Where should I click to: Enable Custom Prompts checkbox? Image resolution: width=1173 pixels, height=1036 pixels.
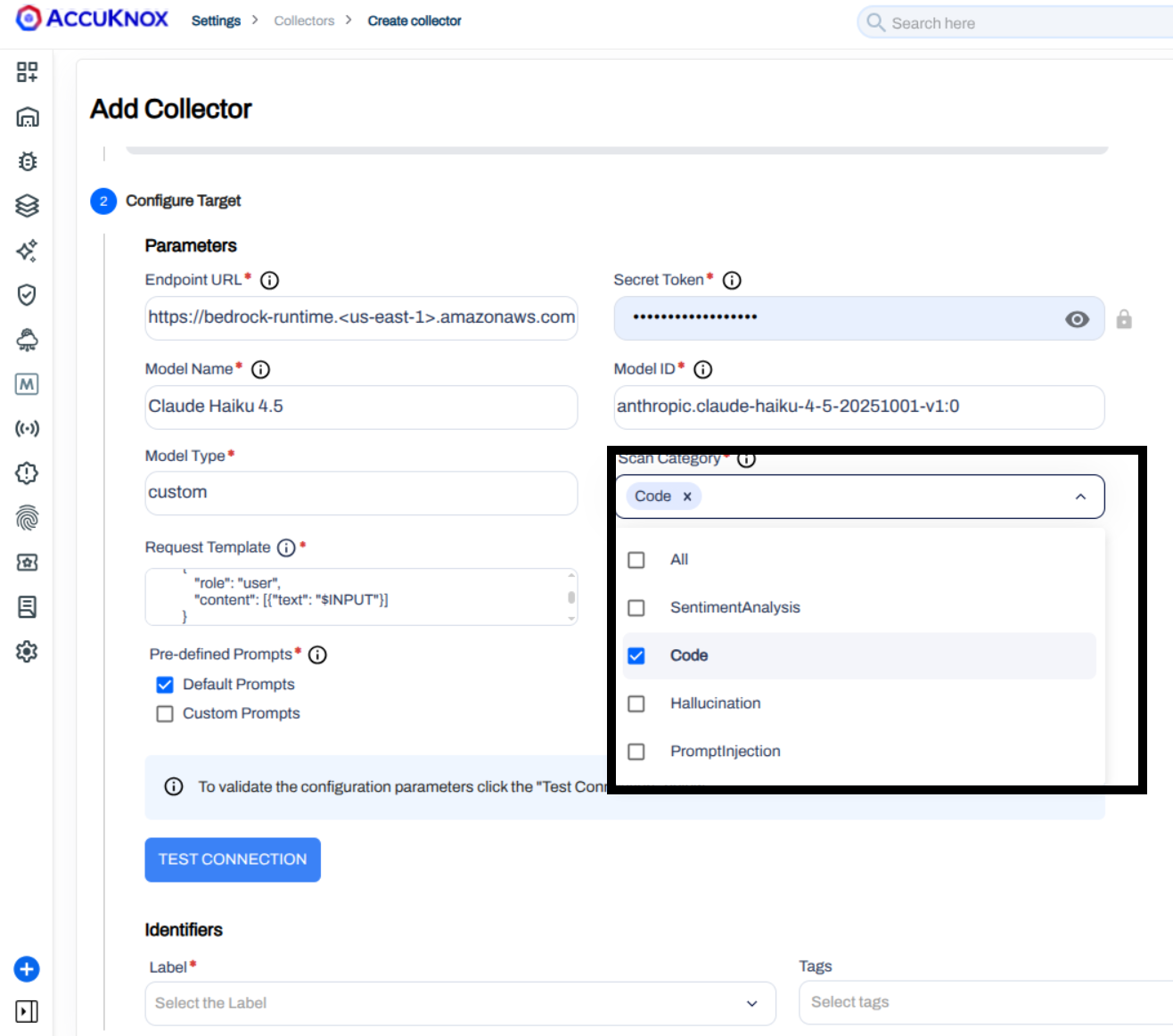tap(165, 714)
